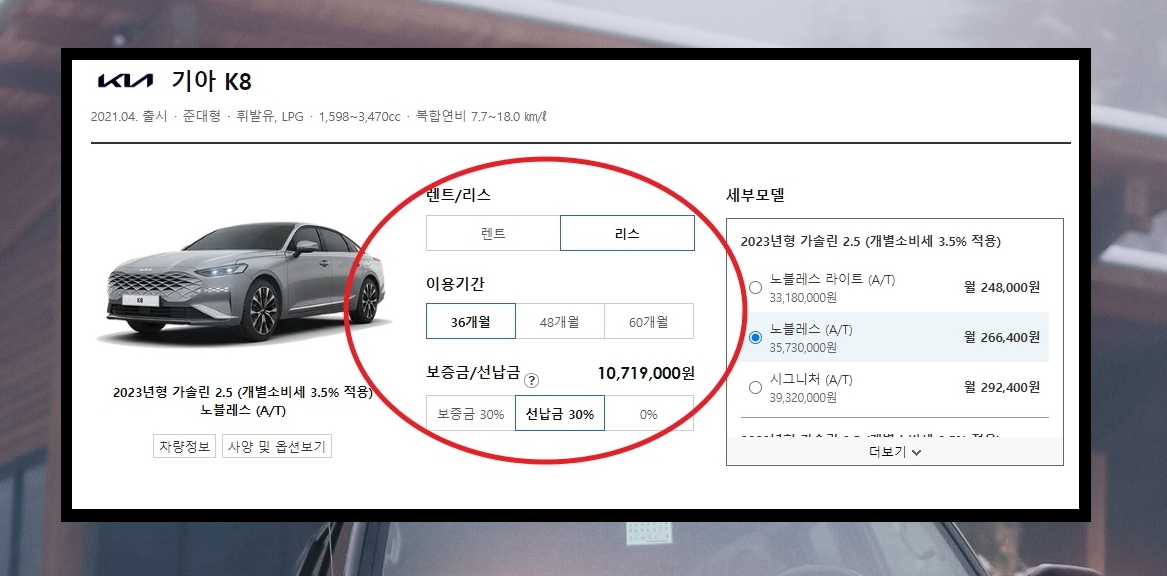Click the 2021.04. 출시 spec line
1167x576 pixels.
pyautogui.click(x=319, y=117)
